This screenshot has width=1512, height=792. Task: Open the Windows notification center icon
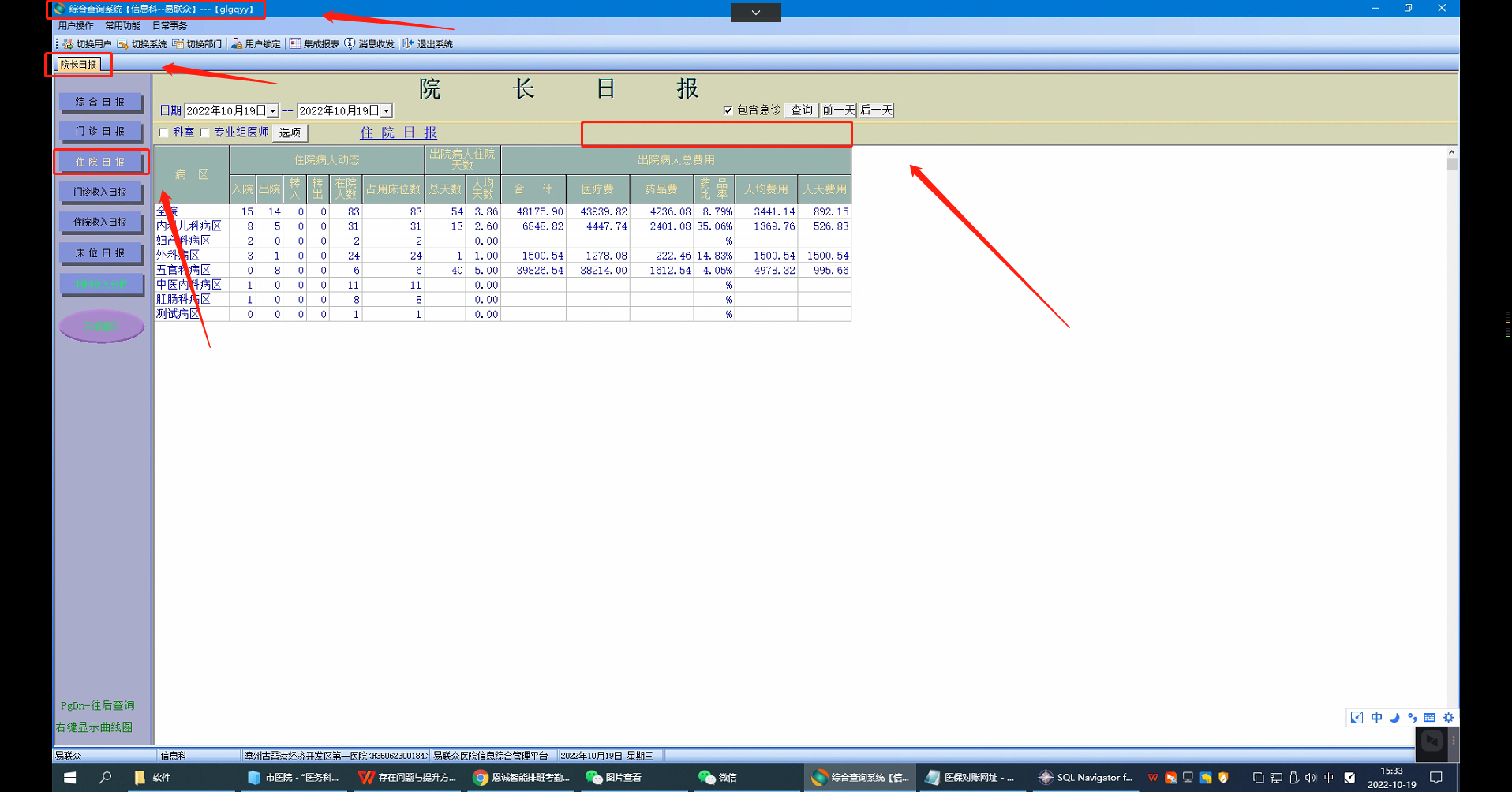coord(1436,778)
